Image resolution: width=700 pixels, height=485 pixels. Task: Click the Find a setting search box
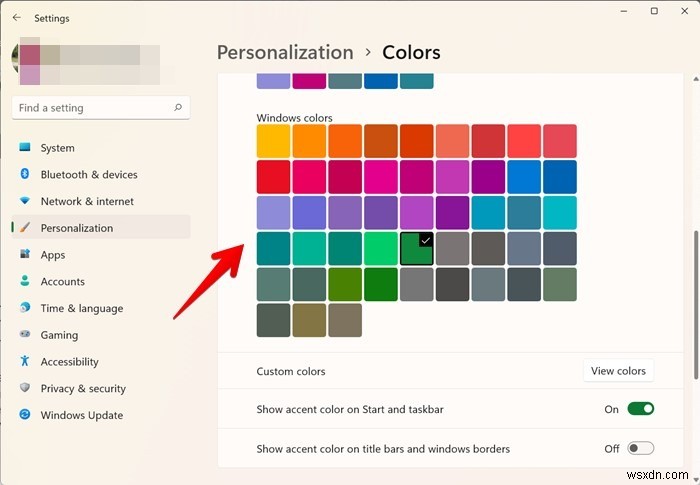point(93,107)
